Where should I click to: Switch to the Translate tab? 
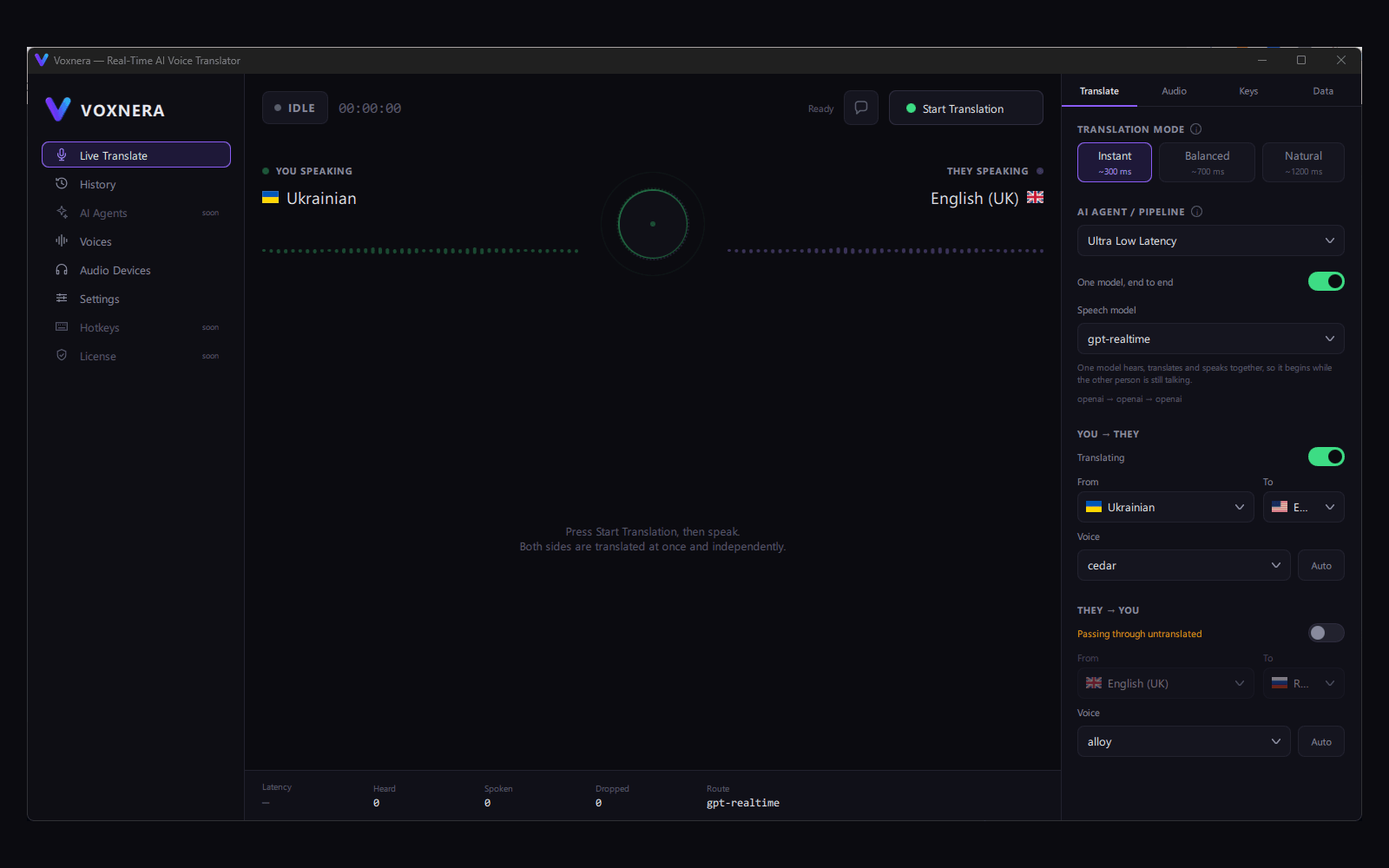[1099, 91]
